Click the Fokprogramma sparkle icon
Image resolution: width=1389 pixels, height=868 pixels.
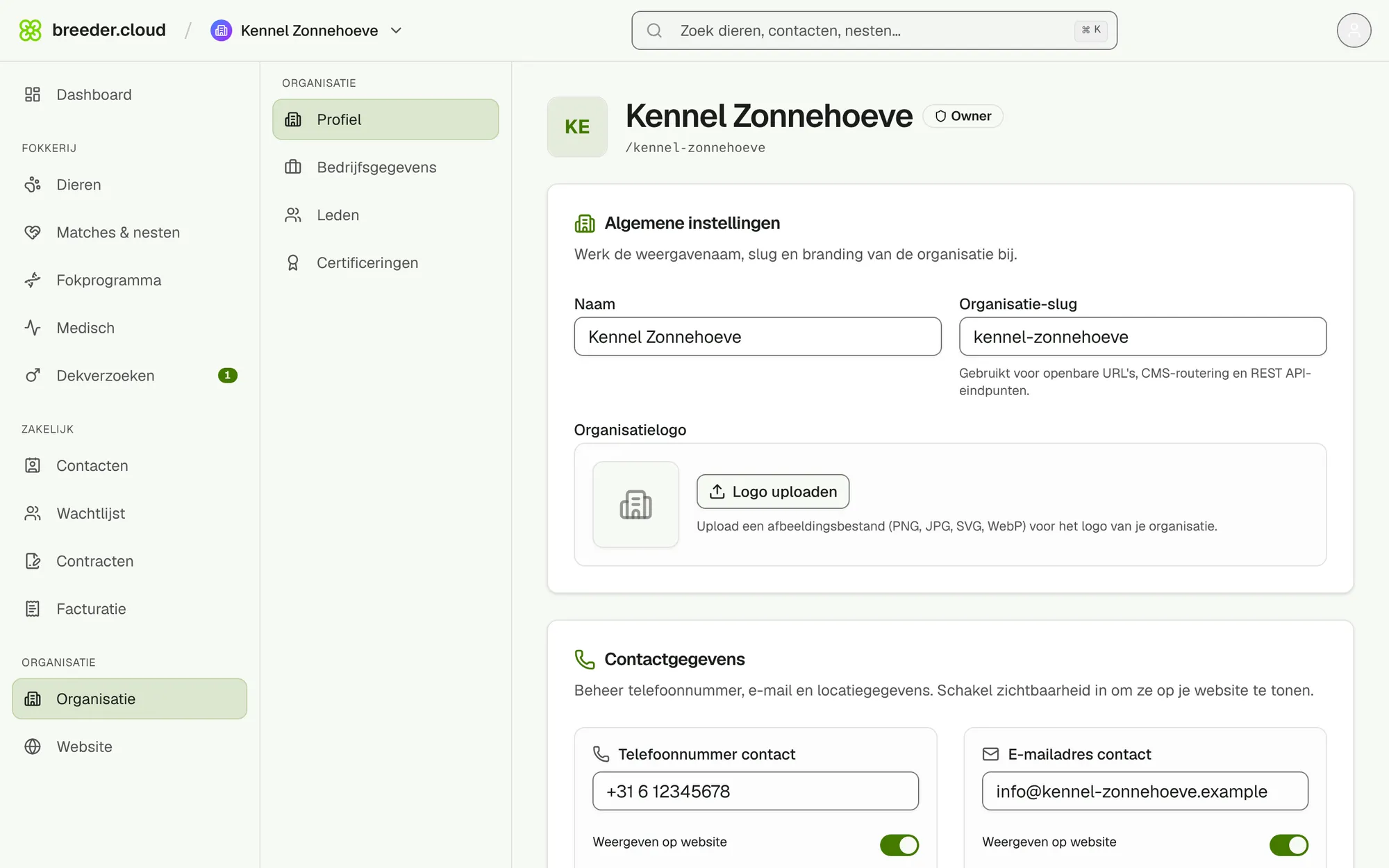click(33, 280)
